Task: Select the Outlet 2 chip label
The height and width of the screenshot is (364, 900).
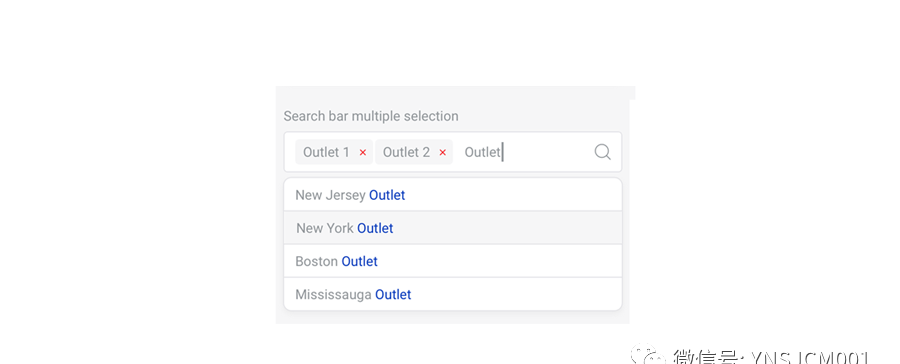Action: (406, 152)
